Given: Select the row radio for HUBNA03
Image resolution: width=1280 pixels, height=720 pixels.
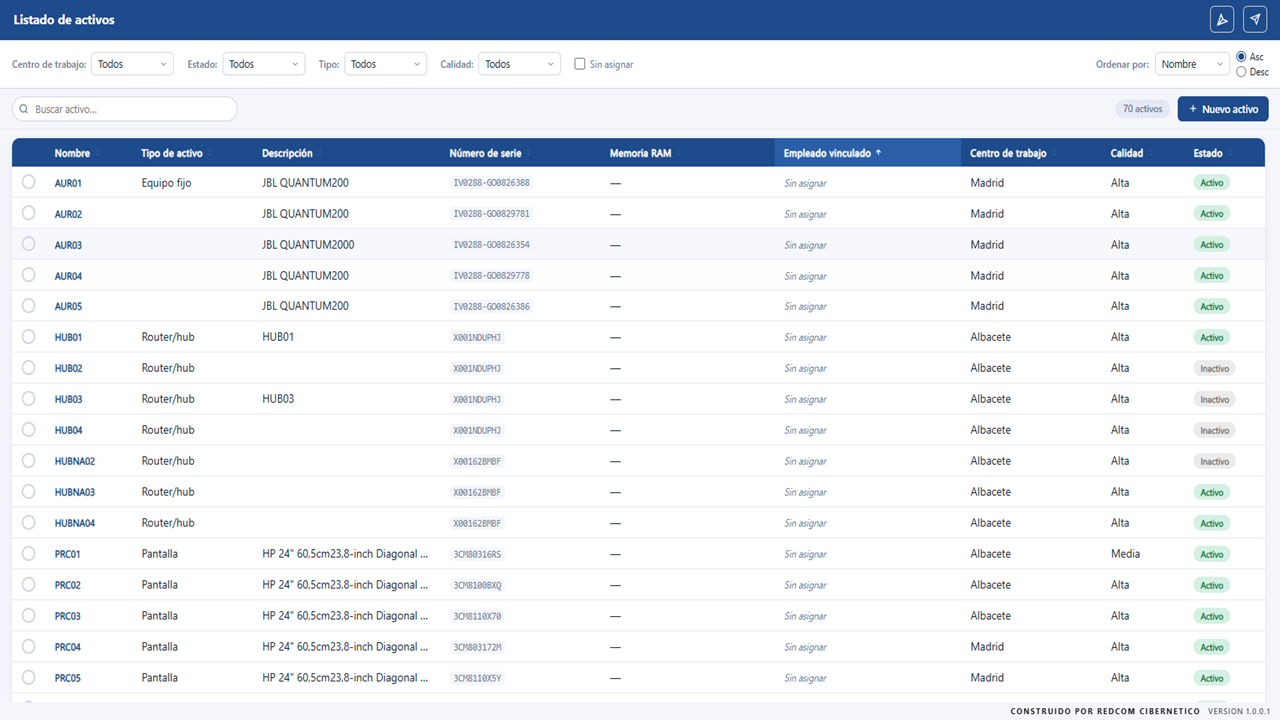Looking at the screenshot, I should click(x=29, y=492).
